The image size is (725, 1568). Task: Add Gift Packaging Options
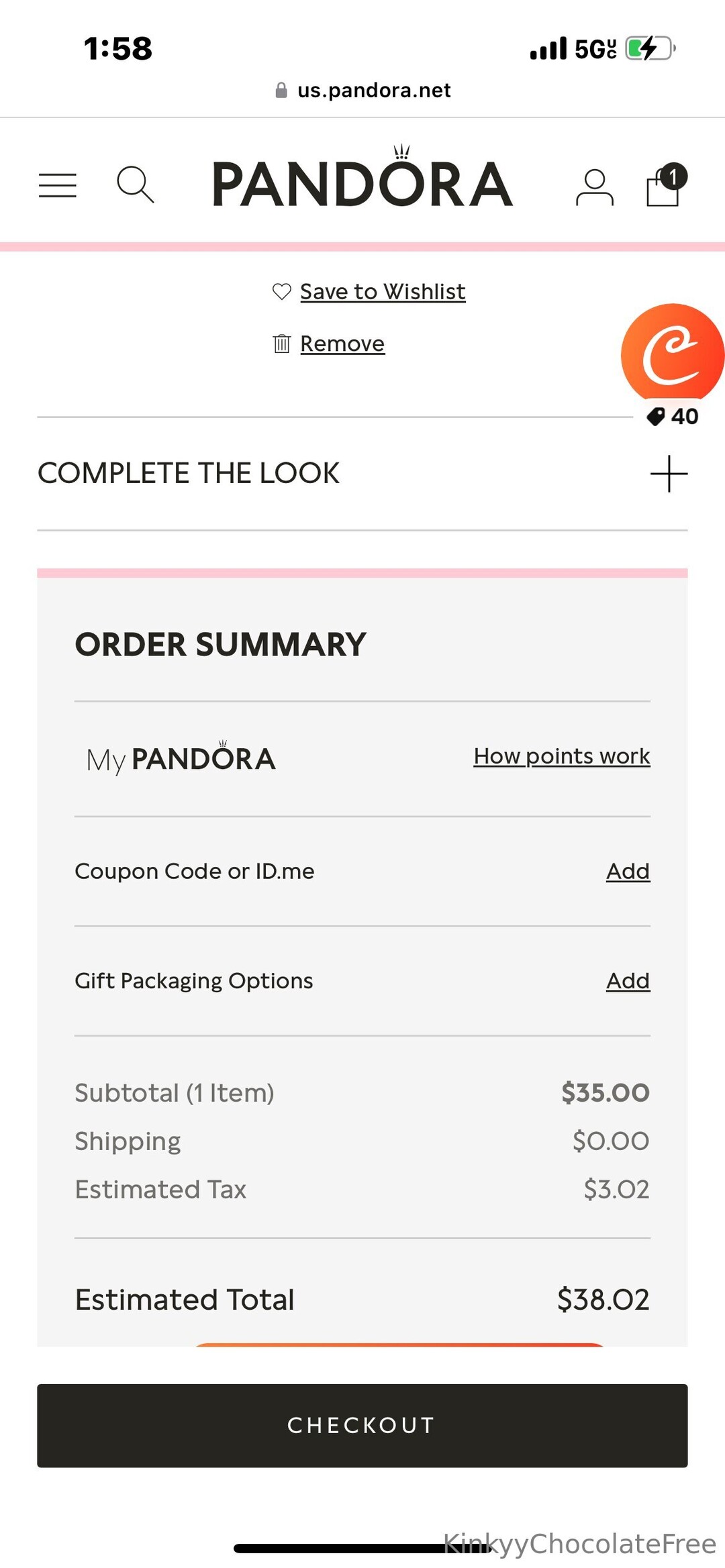(628, 981)
